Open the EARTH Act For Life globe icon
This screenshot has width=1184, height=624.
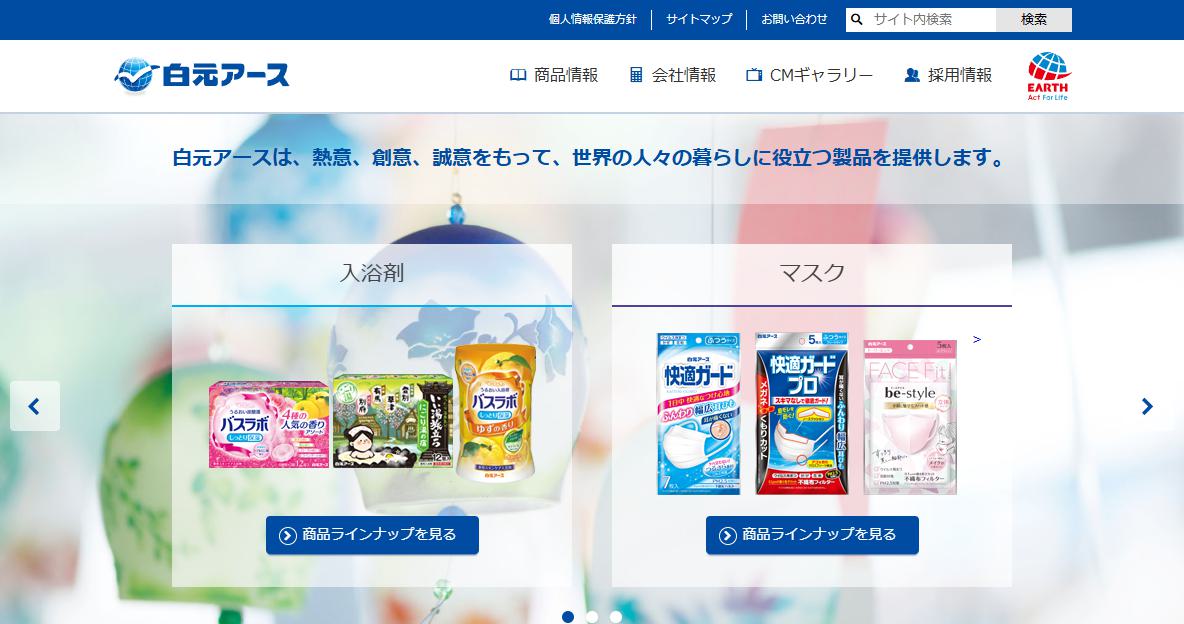(x=1048, y=76)
